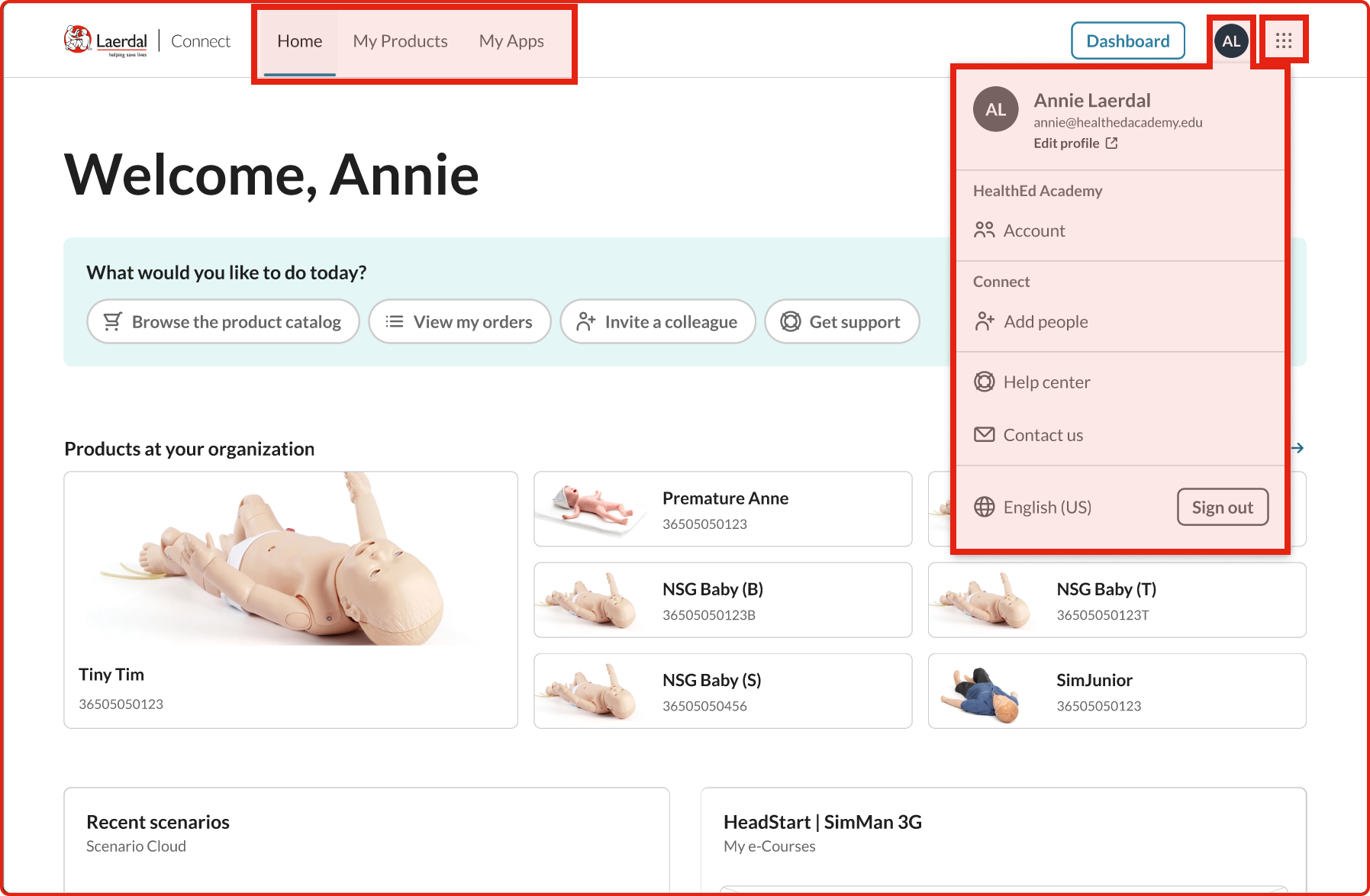Click the Contact us envelope icon
This screenshot has width=1370, height=896.
(x=985, y=435)
